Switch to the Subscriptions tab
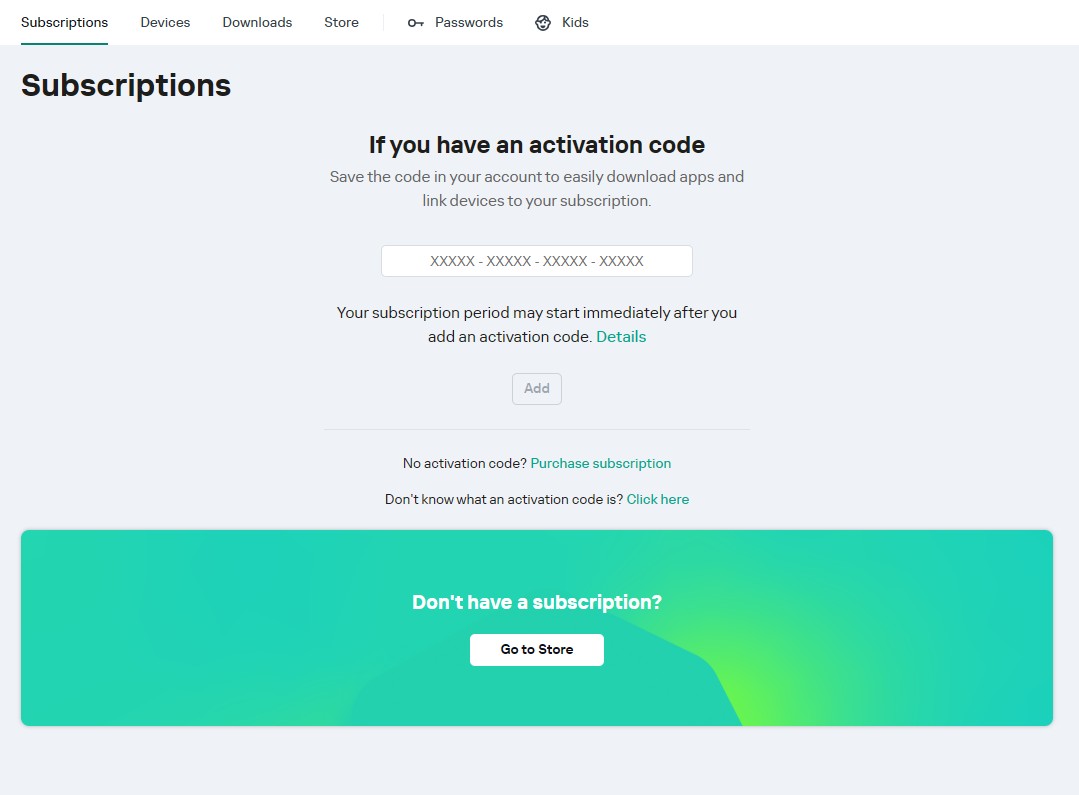This screenshot has width=1079, height=795. pos(64,22)
